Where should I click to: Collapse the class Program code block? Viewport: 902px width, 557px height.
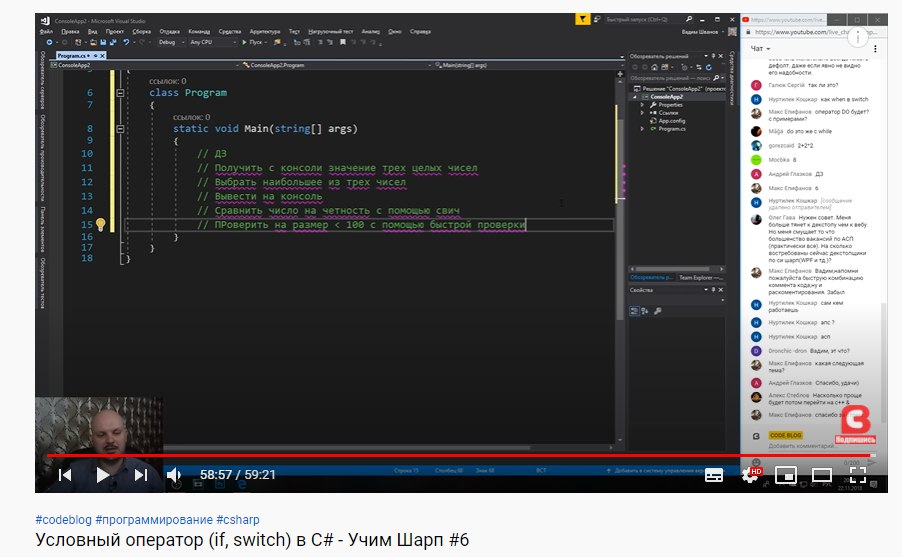click(x=120, y=93)
